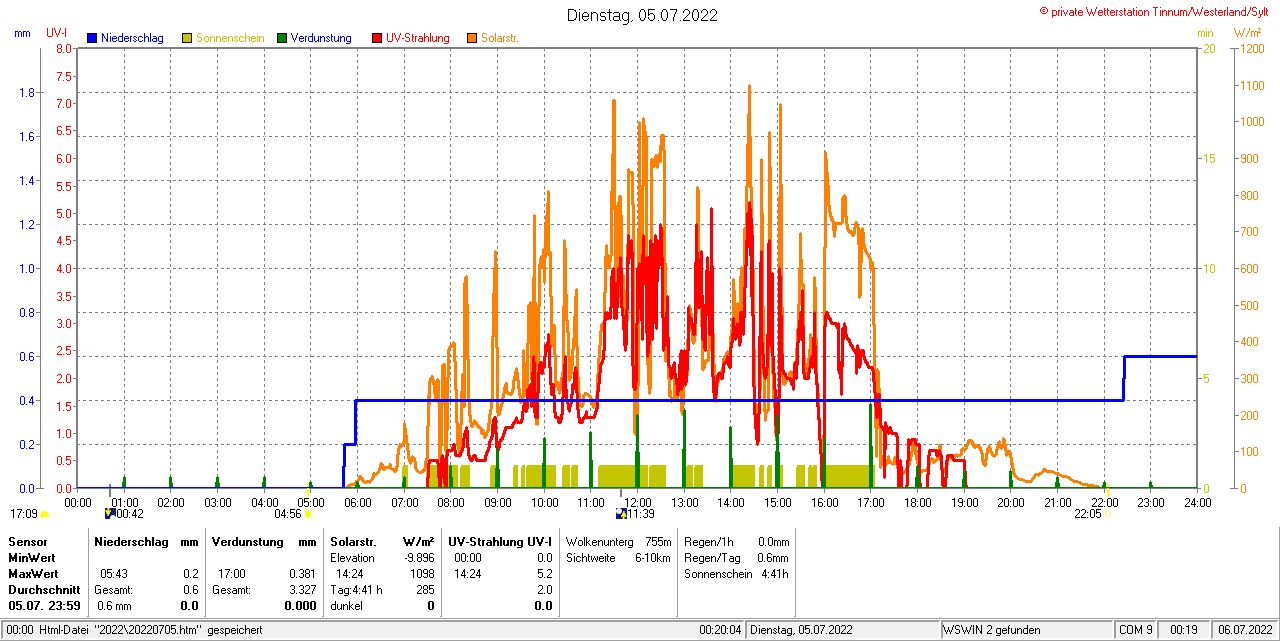The width and height of the screenshot is (1280, 641).
Task: Select the Solarstr. legend label
Action: 500,38
